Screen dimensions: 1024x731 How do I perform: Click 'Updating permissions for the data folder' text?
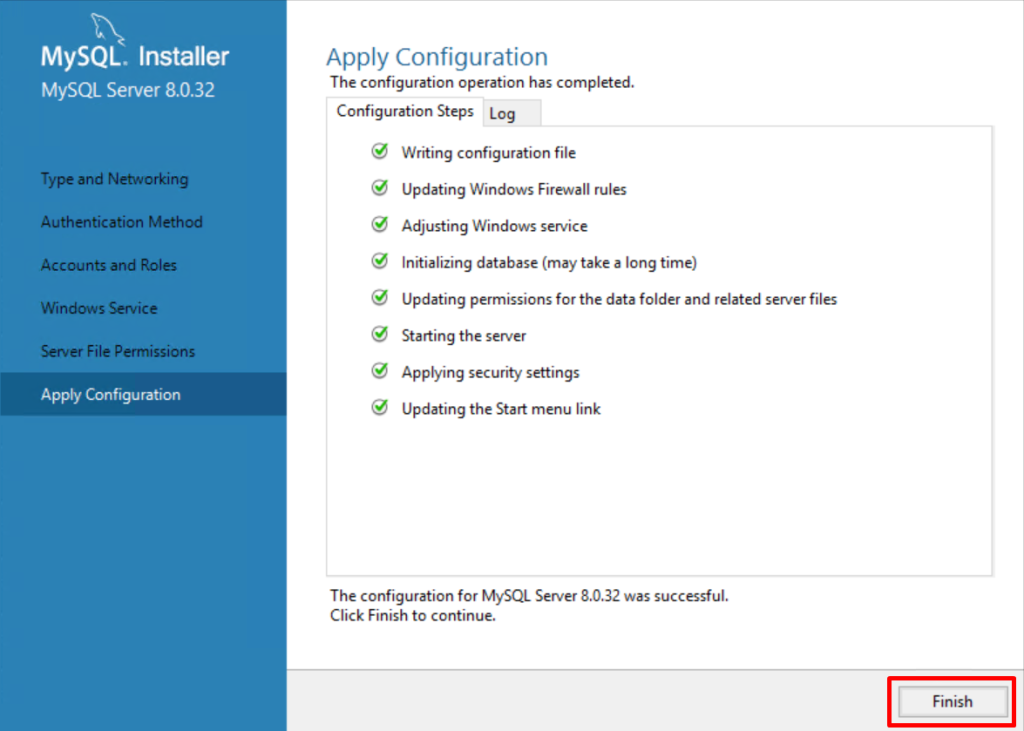(619, 299)
